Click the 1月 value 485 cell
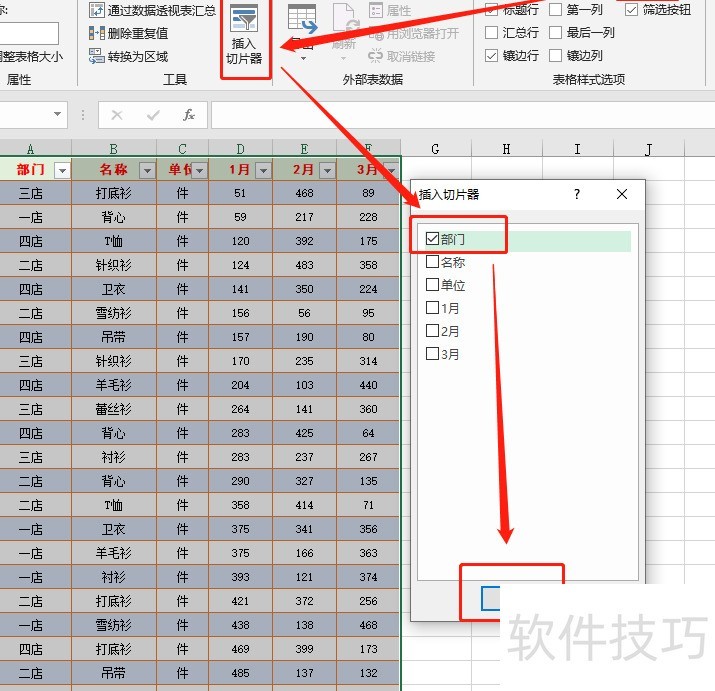The image size is (715, 691). [x=240, y=673]
